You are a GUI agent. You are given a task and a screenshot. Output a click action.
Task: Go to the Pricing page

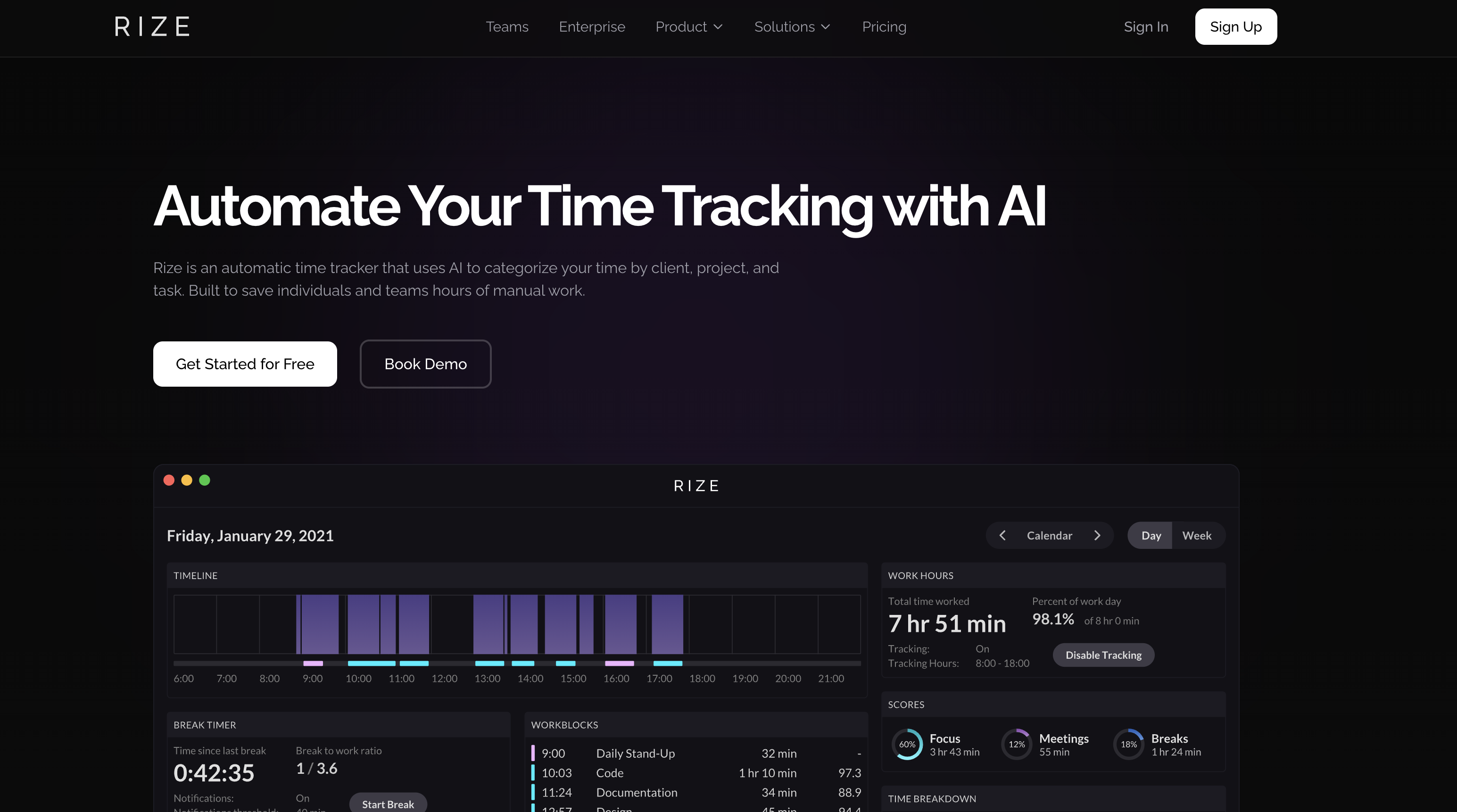(x=884, y=26)
